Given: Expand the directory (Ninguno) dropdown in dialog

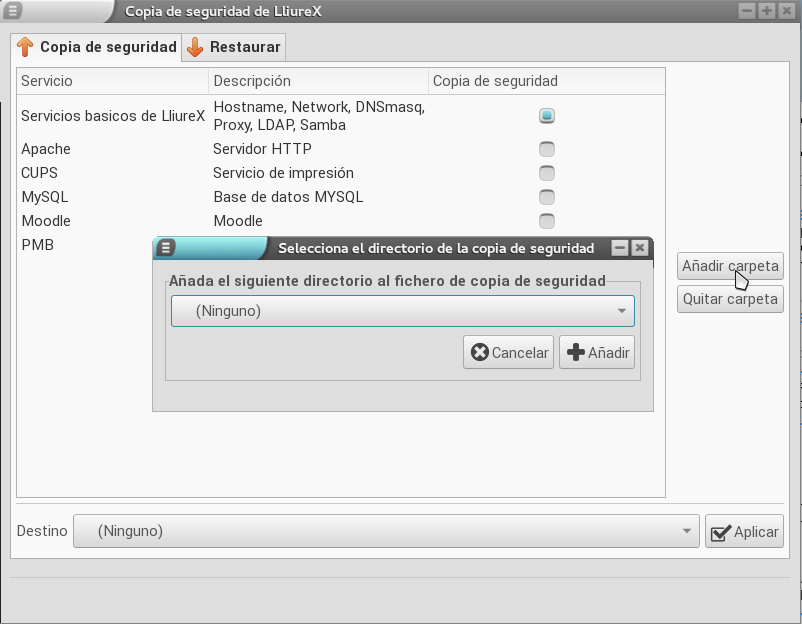Looking at the screenshot, I should [x=403, y=311].
